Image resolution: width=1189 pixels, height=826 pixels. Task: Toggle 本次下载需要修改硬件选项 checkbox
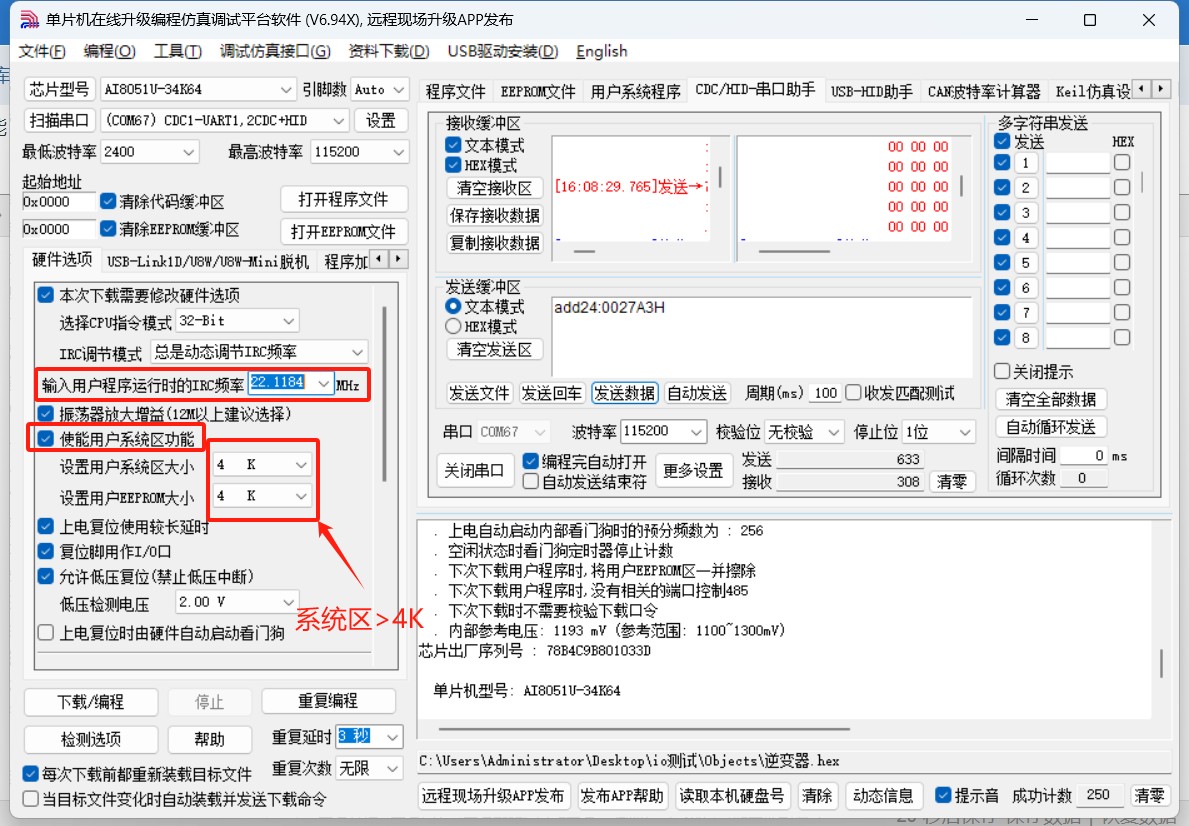pyautogui.click(x=45, y=295)
